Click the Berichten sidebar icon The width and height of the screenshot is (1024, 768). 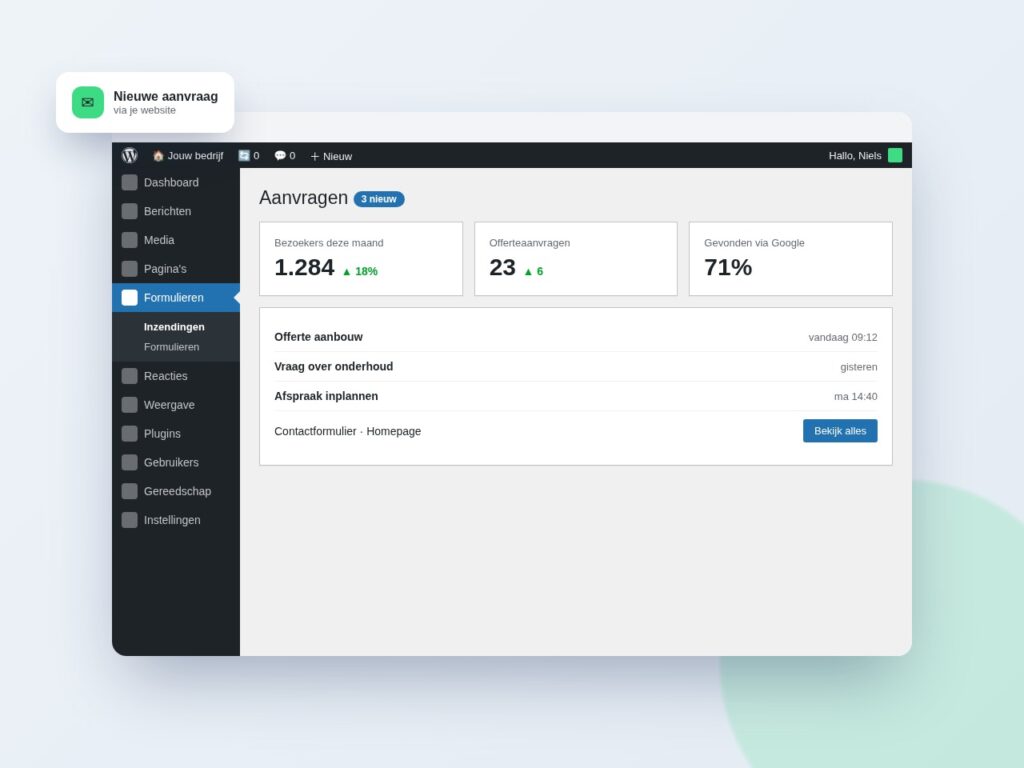(129, 211)
